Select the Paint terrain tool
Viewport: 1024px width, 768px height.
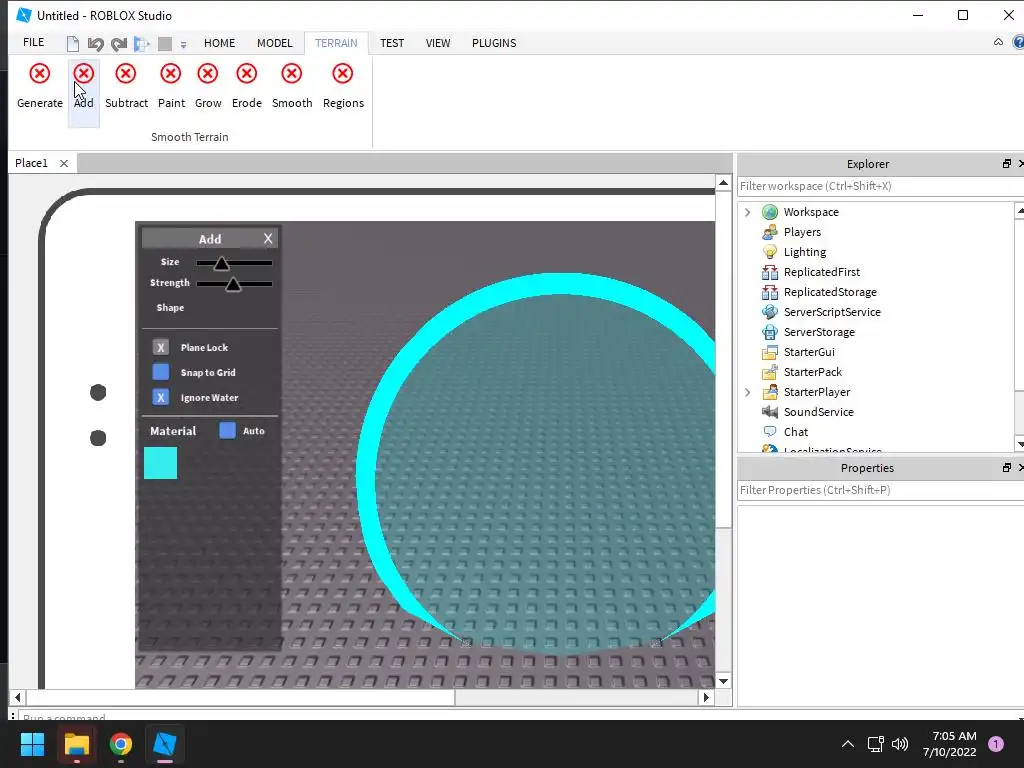[x=171, y=86]
